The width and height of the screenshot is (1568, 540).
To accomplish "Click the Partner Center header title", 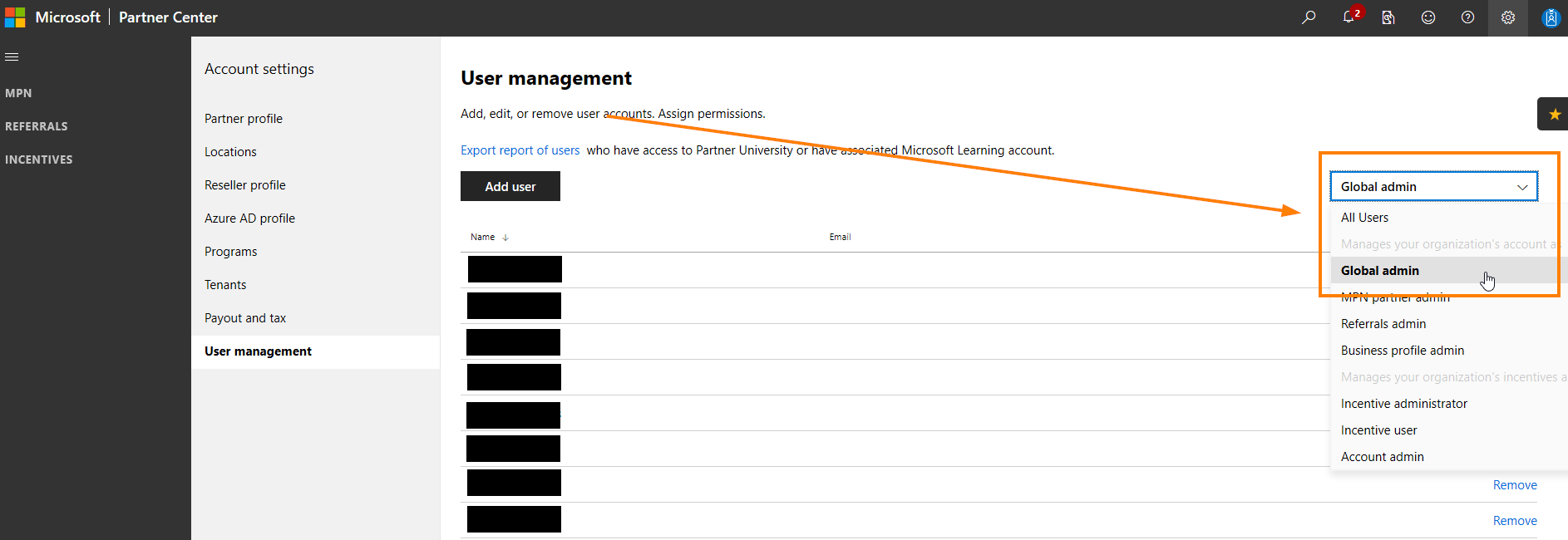I will (168, 17).
